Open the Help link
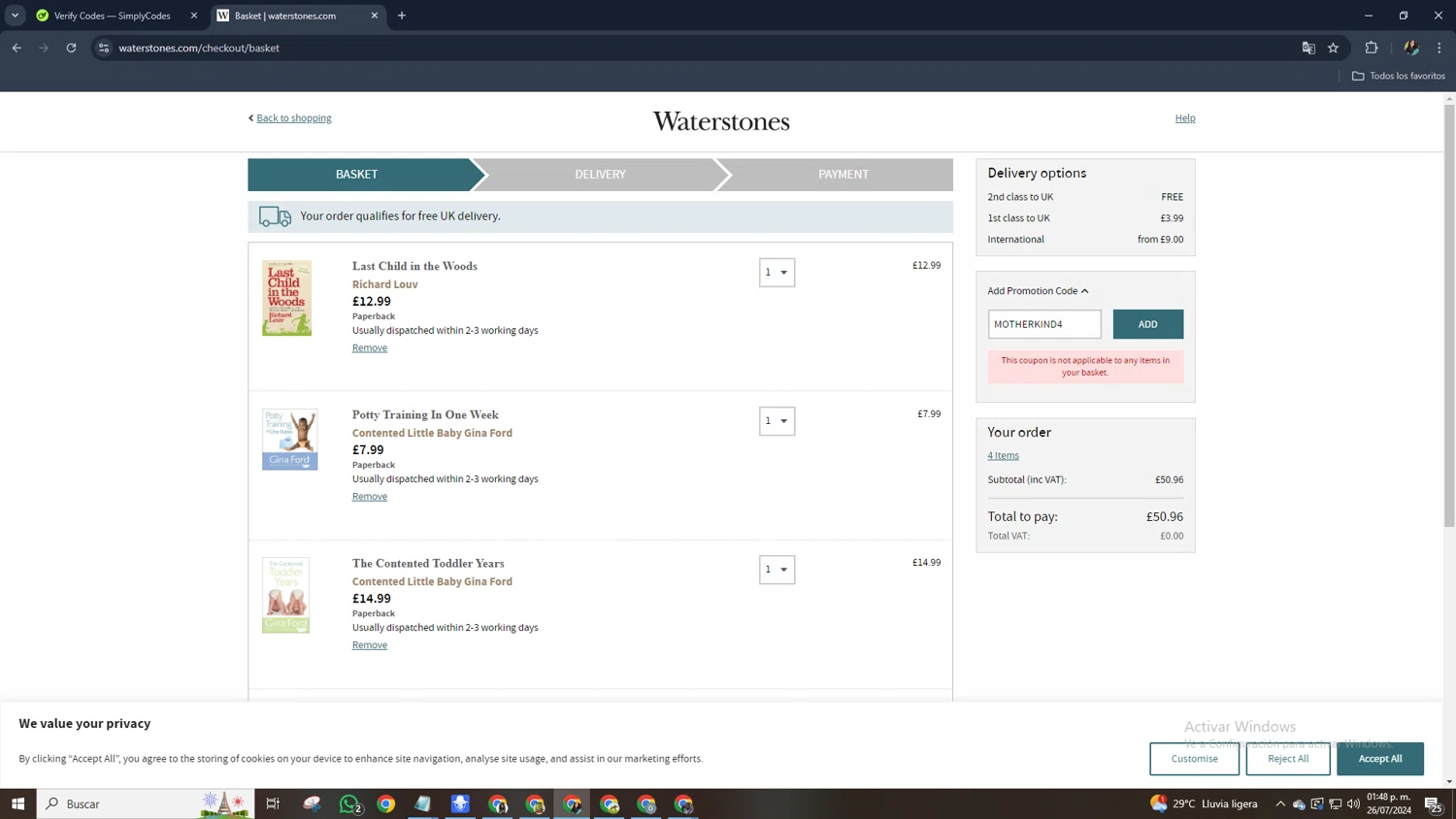 (1185, 118)
